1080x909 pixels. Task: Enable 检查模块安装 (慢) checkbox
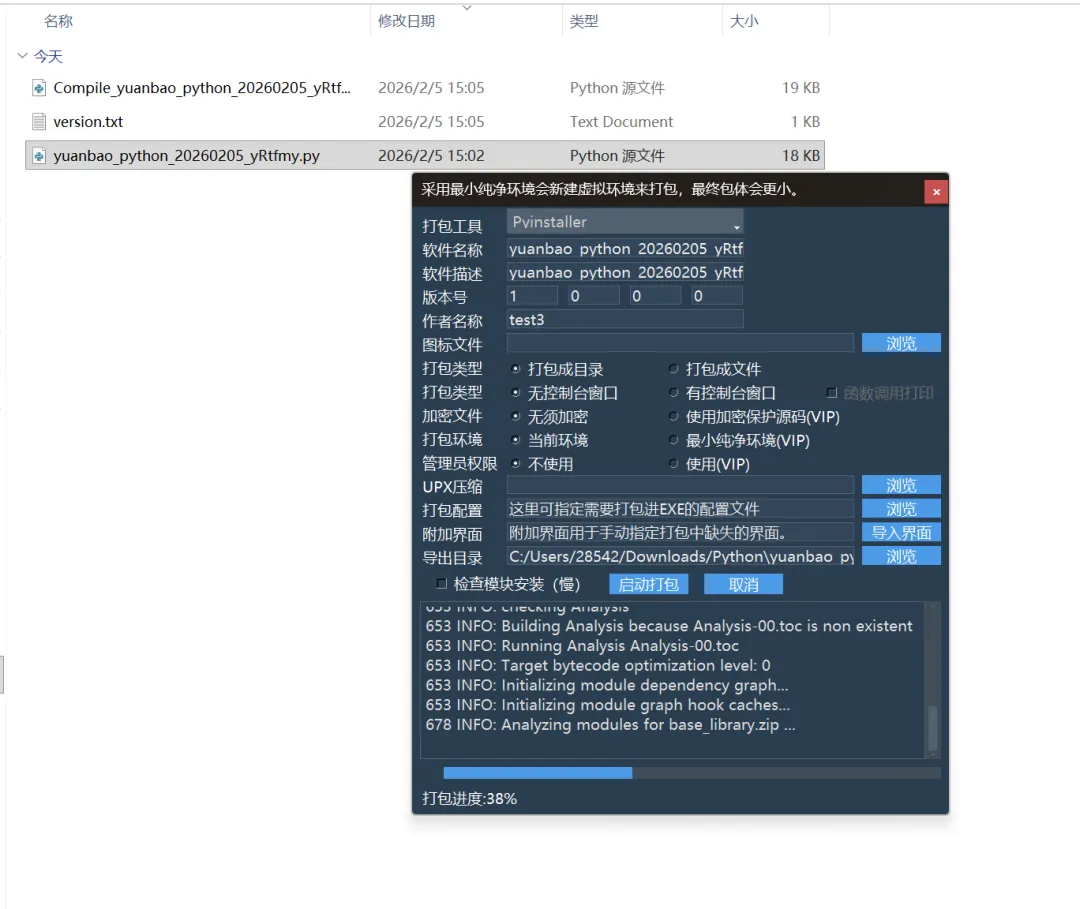tap(442, 584)
